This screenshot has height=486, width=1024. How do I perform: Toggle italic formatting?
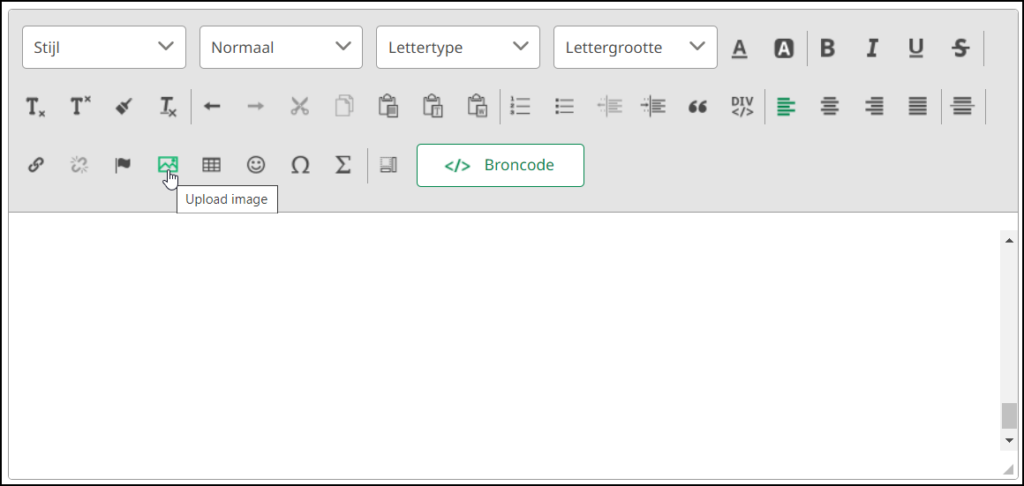point(872,48)
